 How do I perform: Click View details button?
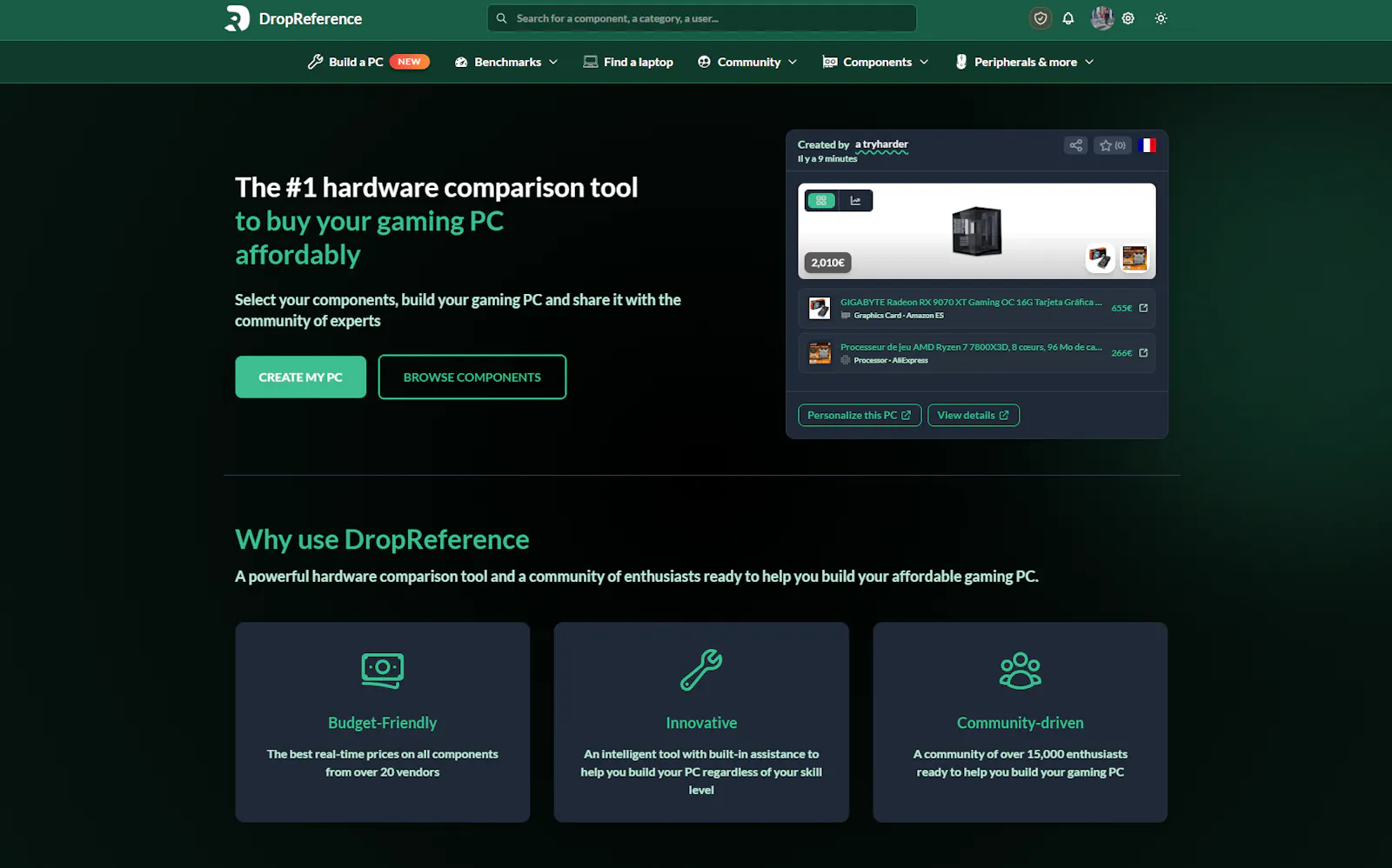pyautogui.click(x=974, y=415)
